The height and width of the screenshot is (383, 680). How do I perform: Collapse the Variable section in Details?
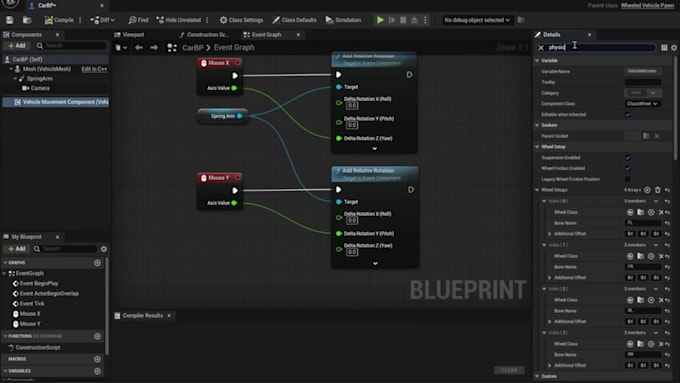click(x=537, y=61)
